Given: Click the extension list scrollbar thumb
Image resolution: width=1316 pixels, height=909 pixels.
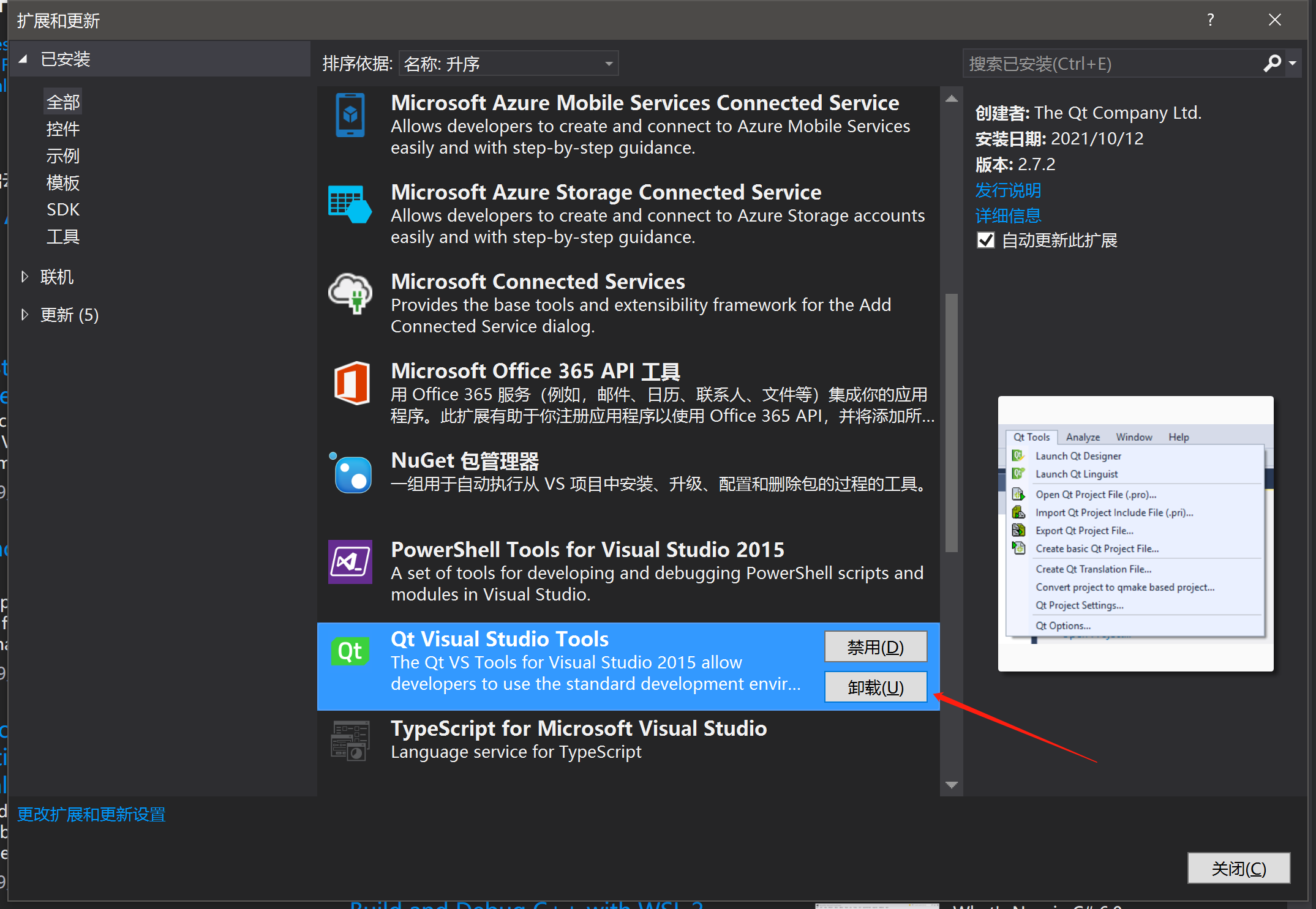Looking at the screenshot, I should 952,422.
